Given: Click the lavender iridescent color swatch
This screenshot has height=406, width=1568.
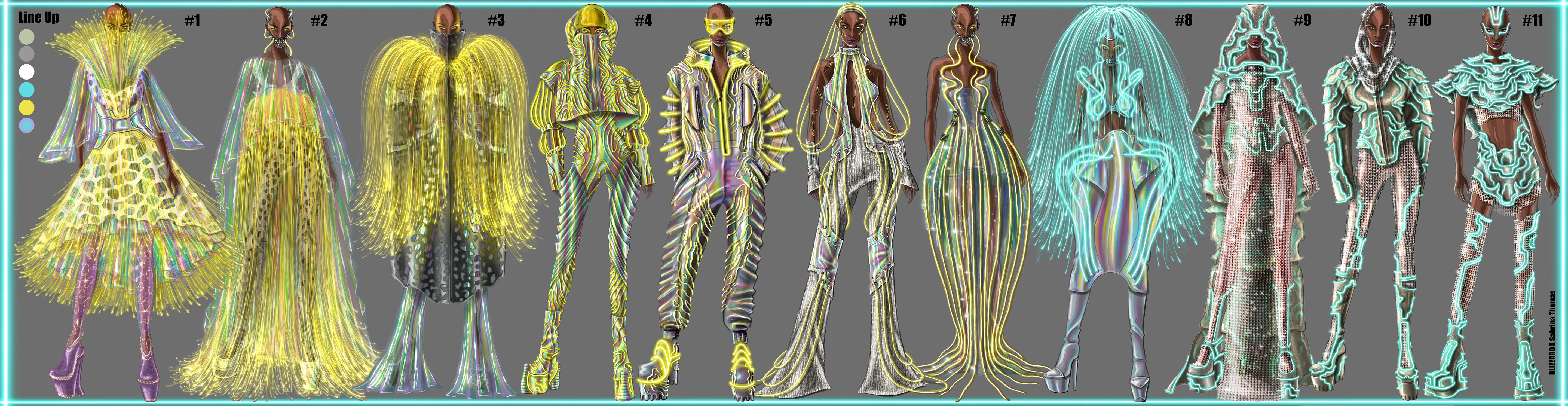Looking at the screenshot, I should pyautogui.click(x=26, y=125).
